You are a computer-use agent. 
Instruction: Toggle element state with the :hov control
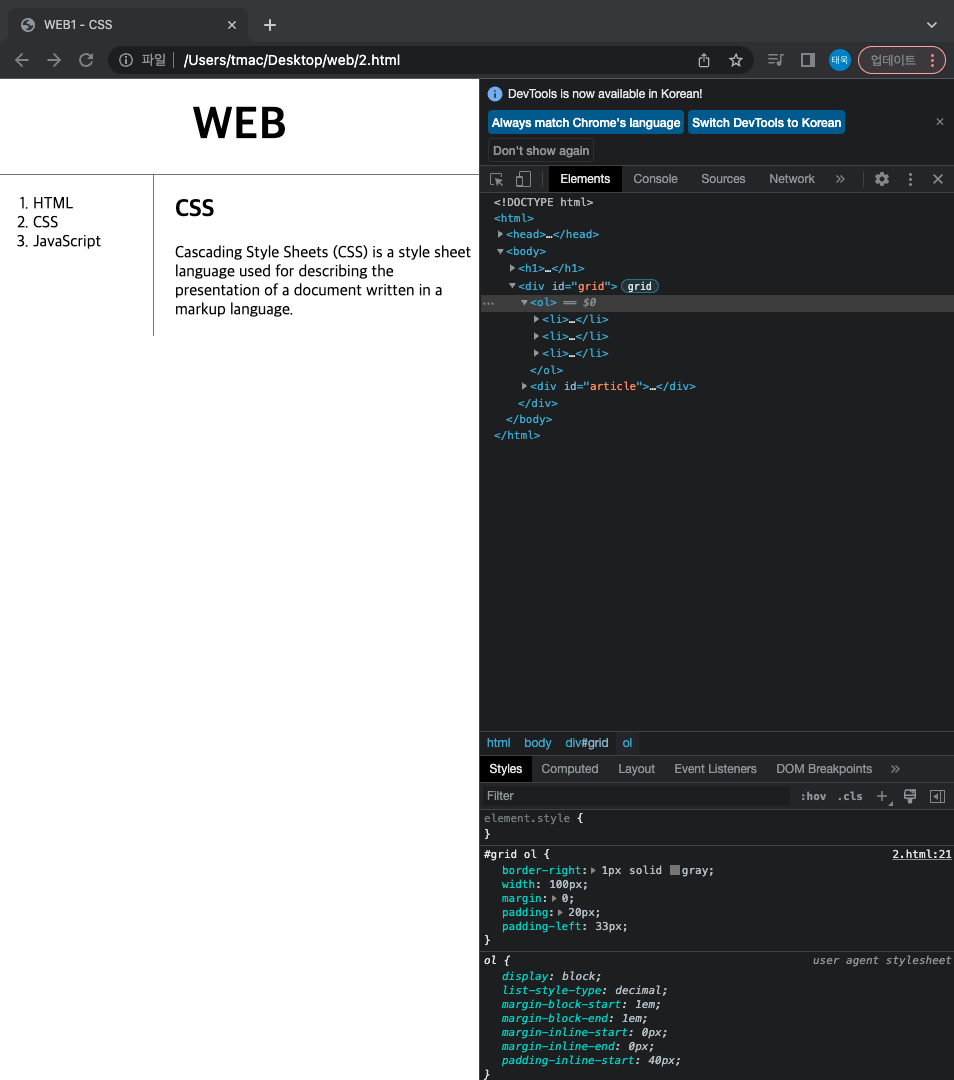[813, 796]
